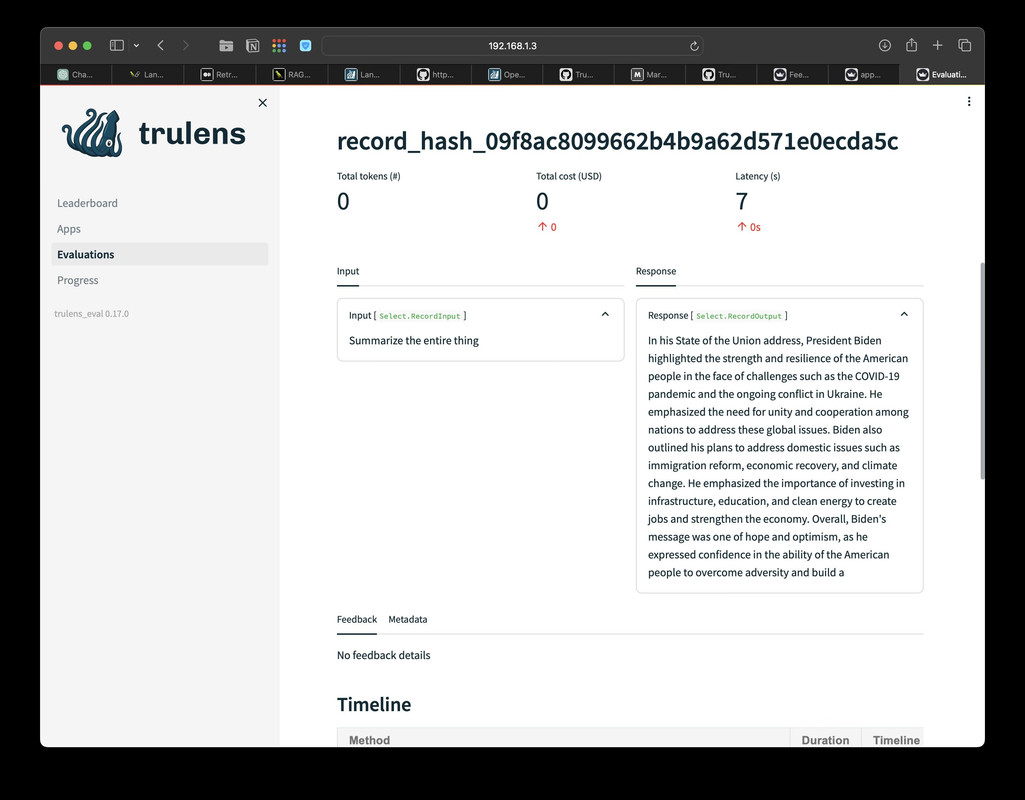This screenshot has height=800, width=1025.
Task: Select the Input tab
Action: pos(348,271)
